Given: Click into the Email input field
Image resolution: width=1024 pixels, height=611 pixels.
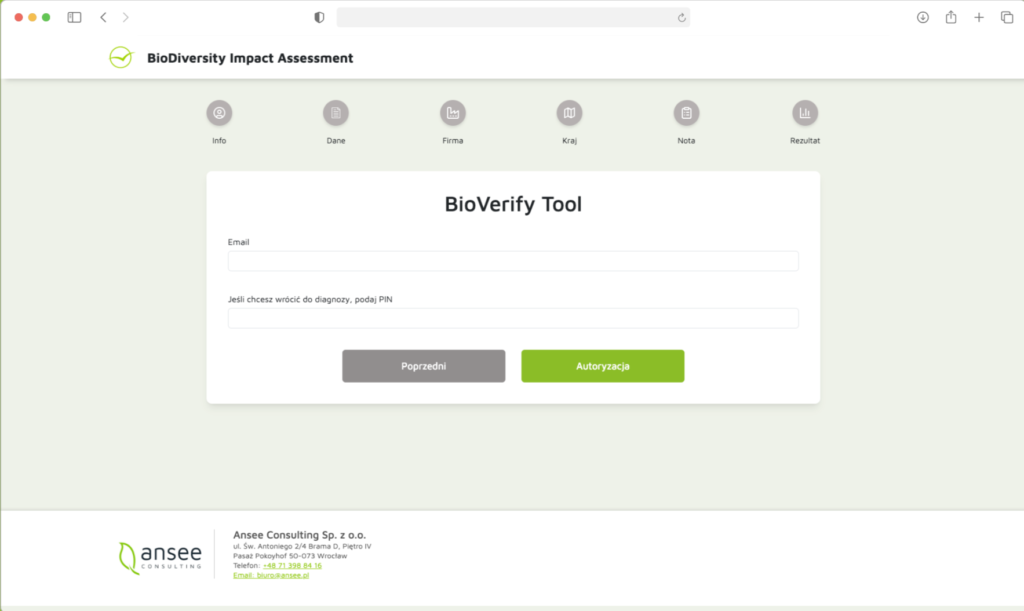Looking at the screenshot, I should click(x=513, y=261).
